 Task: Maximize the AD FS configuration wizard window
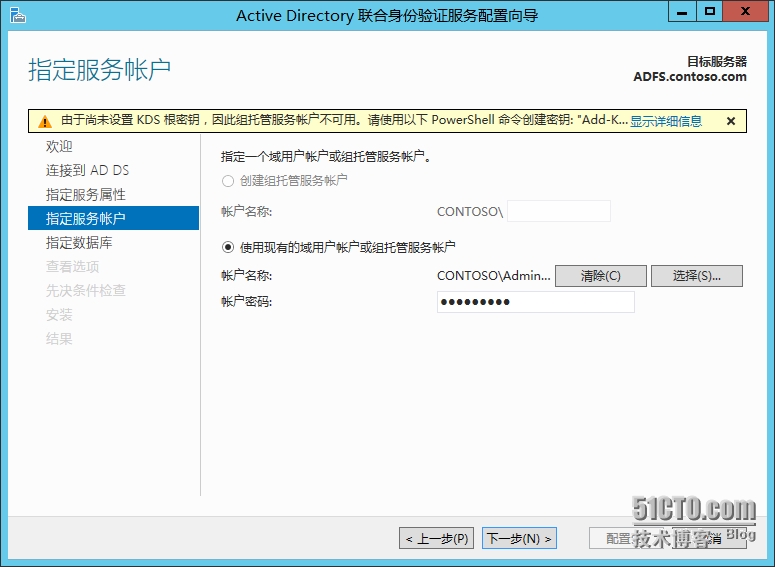coord(710,12)
